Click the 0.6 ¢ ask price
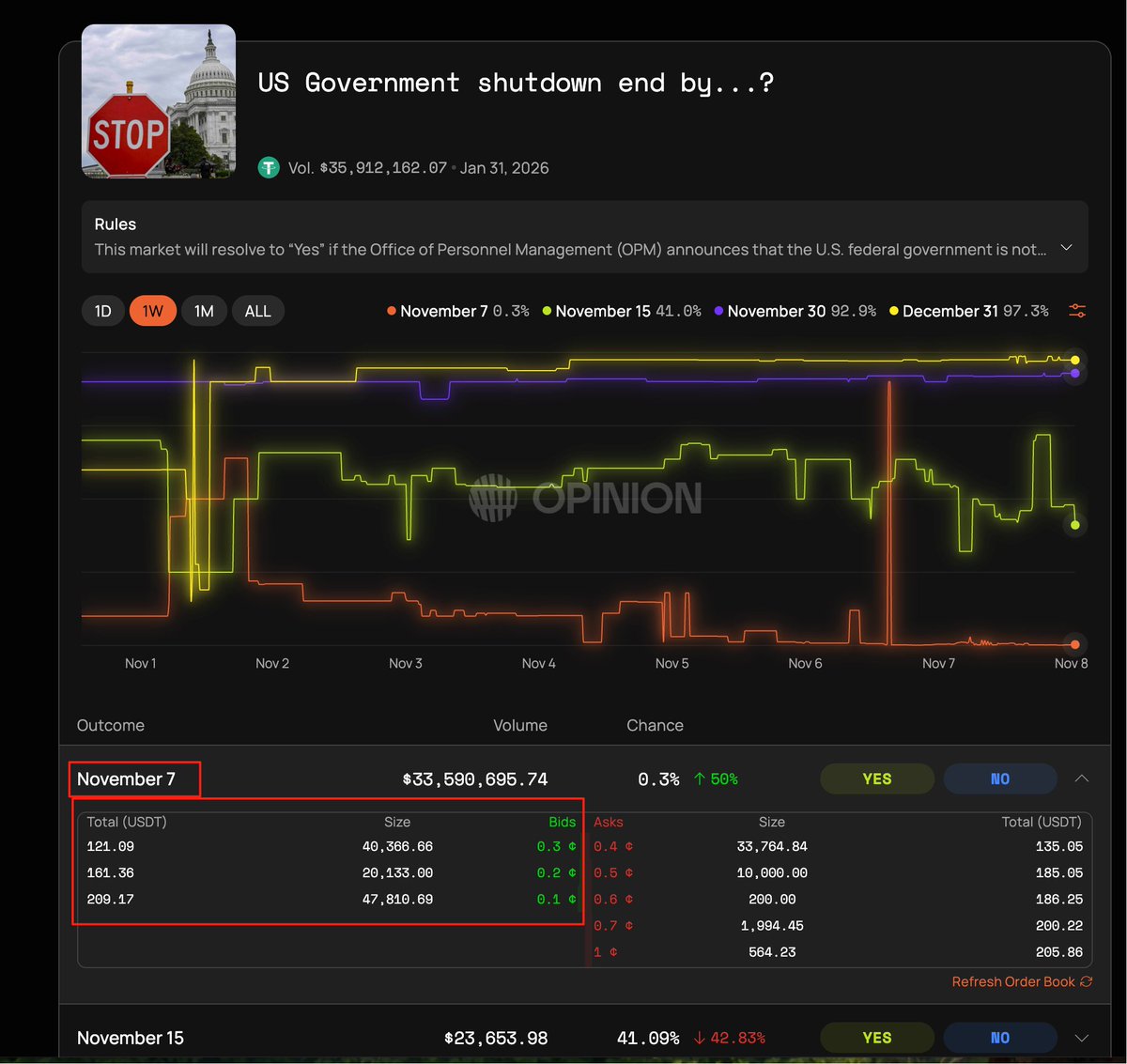The width and height of the screenshot is (1127, 1064). tap(613, 899)
